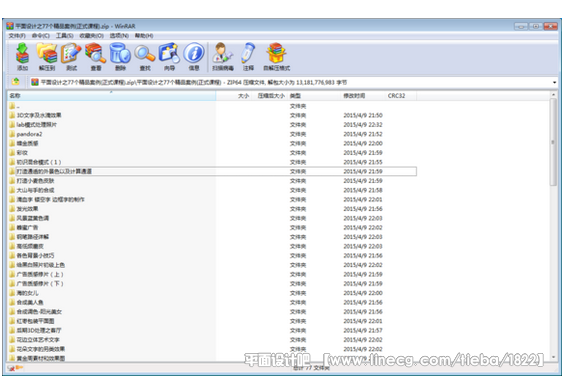Select the '红枣包装平面图' folder
This screenshot has height=377, width=578.
212,321
